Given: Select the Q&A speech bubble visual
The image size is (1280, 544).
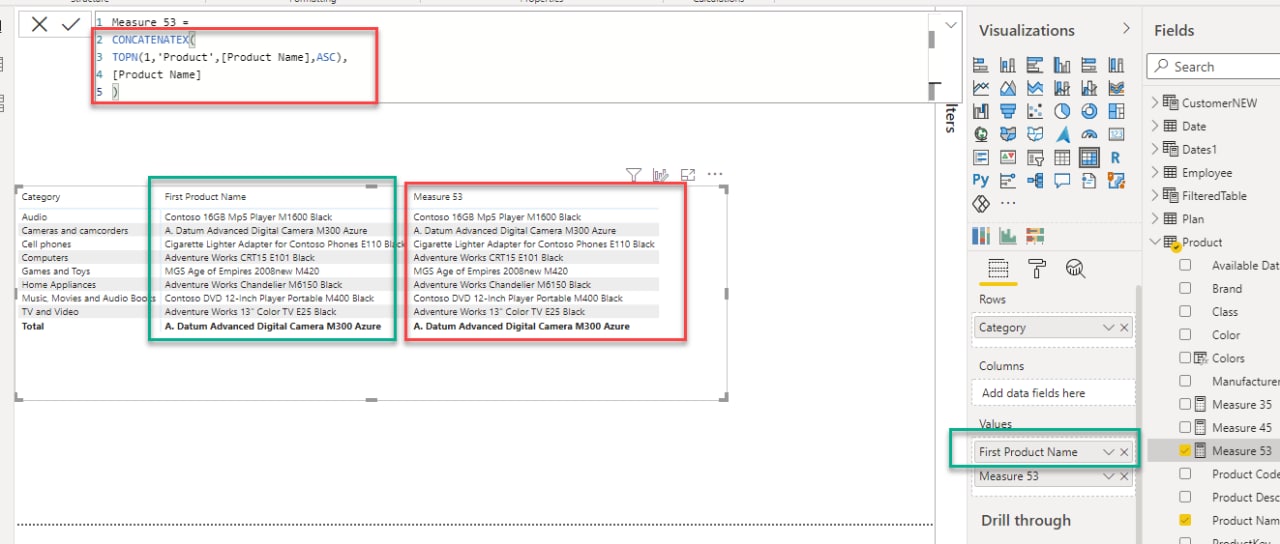Looking at the screenshot, I should [x=1062, y=180].
